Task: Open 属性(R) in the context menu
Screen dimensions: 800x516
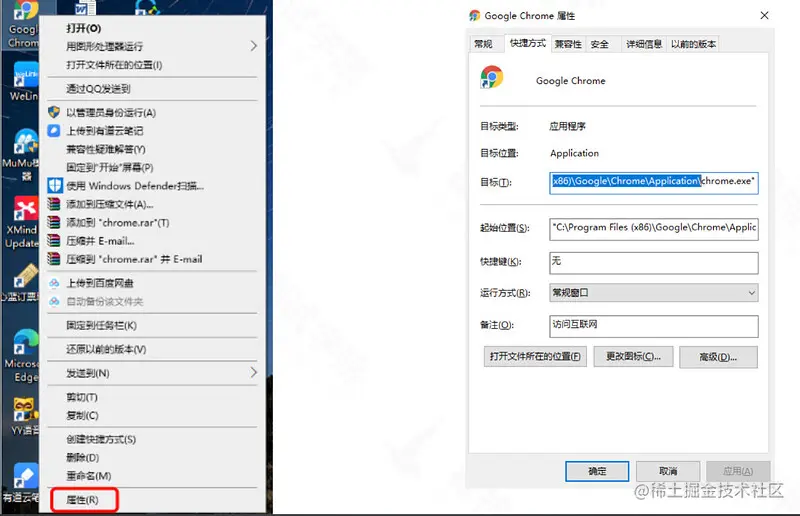Action: pyautogui.click(x=85, y=500)
